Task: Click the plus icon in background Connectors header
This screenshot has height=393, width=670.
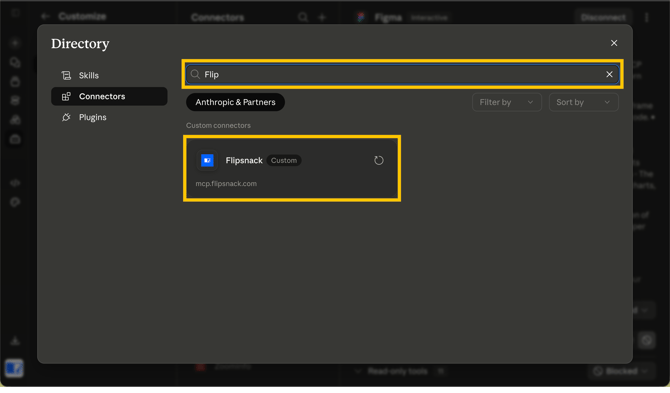Action: 322,17
